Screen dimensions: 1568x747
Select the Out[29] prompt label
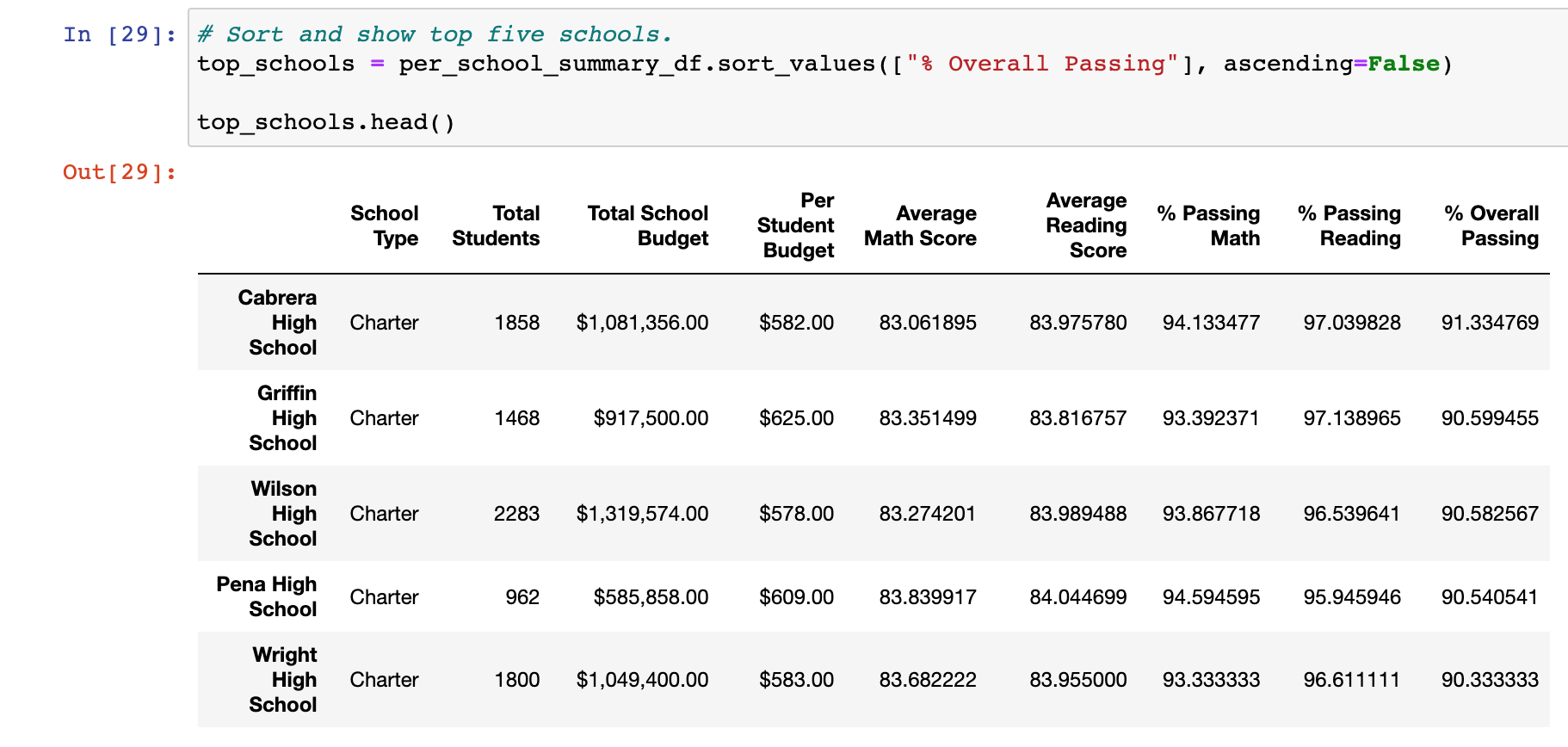coord(120,172)
